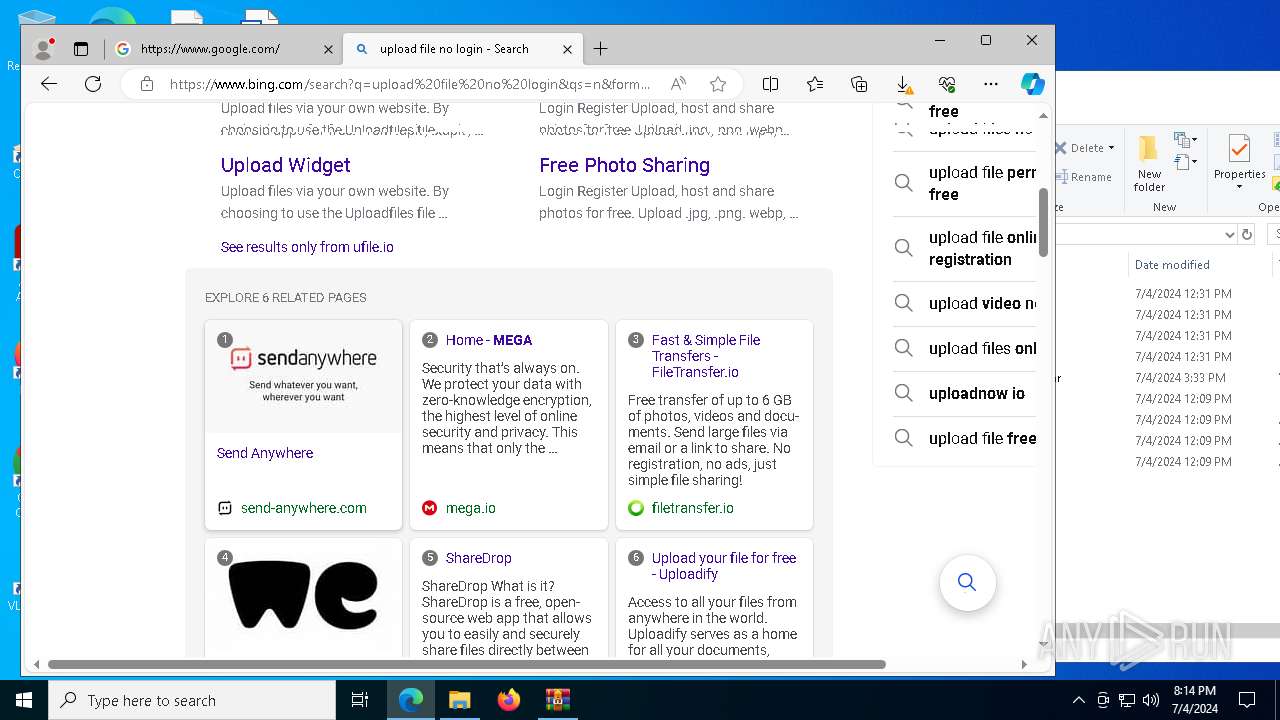Open Browser essentials heart icon
This screenshot has height=720, width=1280.
click(x=947, y=84)
